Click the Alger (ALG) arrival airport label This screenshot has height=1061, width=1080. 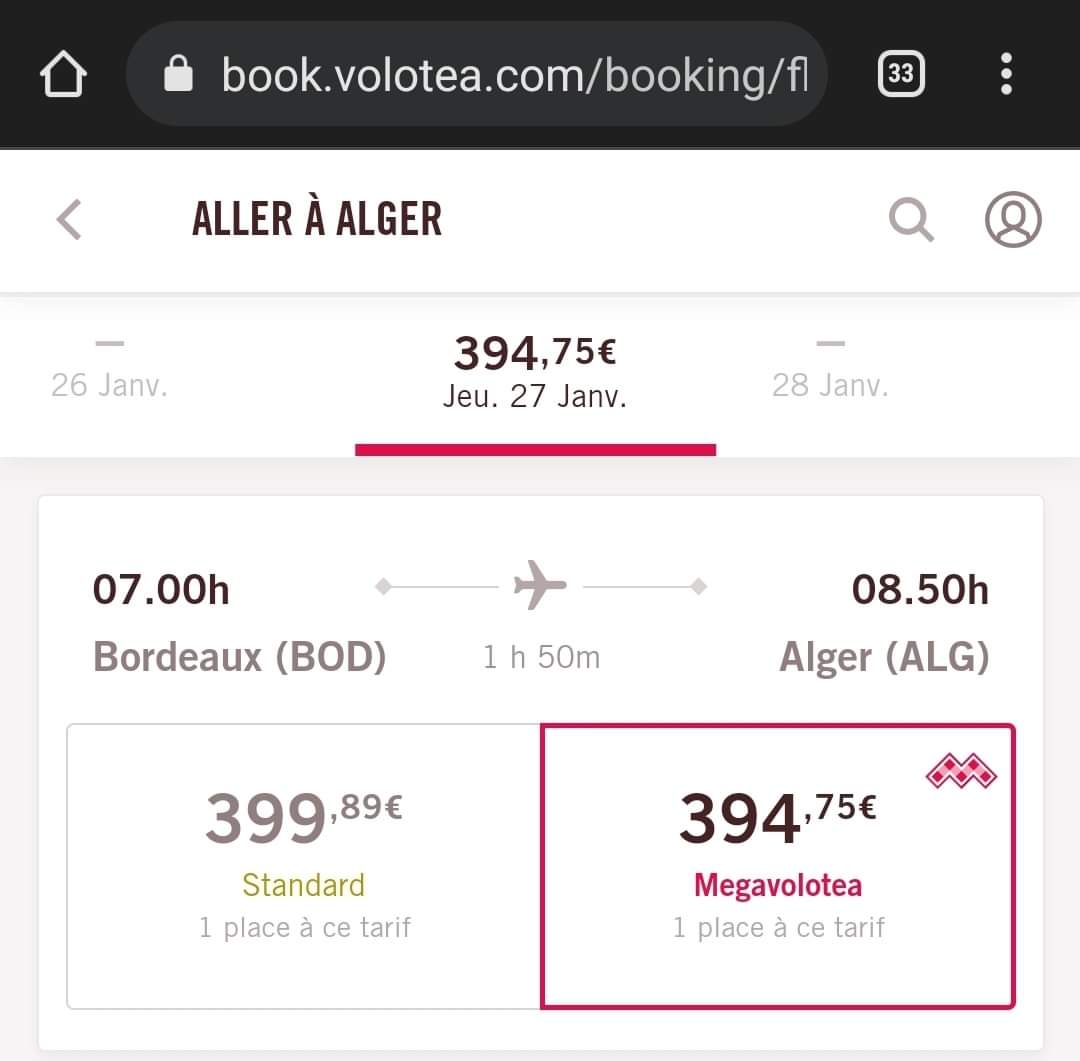coord(884,657)
